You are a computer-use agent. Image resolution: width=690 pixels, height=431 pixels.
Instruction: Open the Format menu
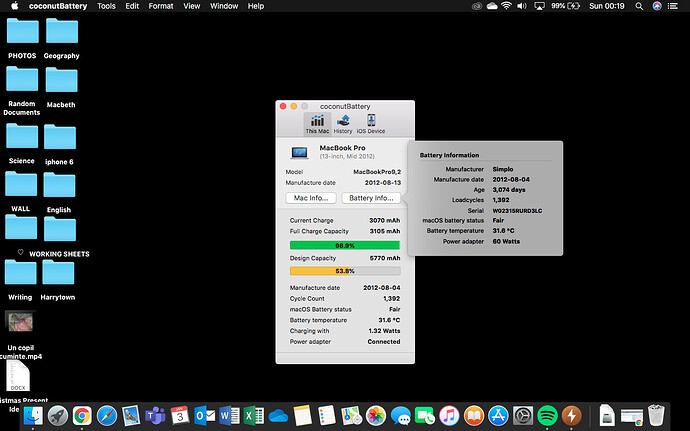click(x=161, y=6)
